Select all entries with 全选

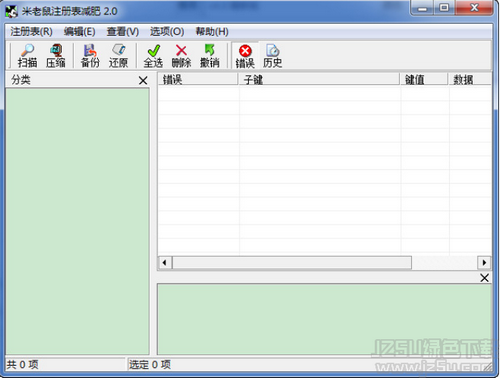153,56
